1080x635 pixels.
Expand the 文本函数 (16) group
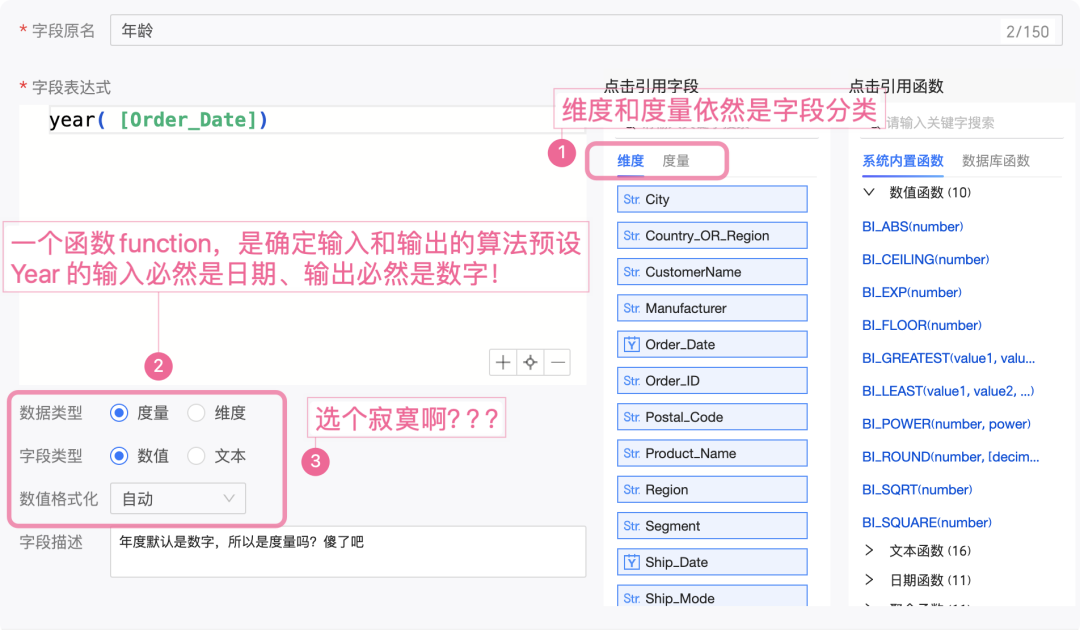click(868, 551)
